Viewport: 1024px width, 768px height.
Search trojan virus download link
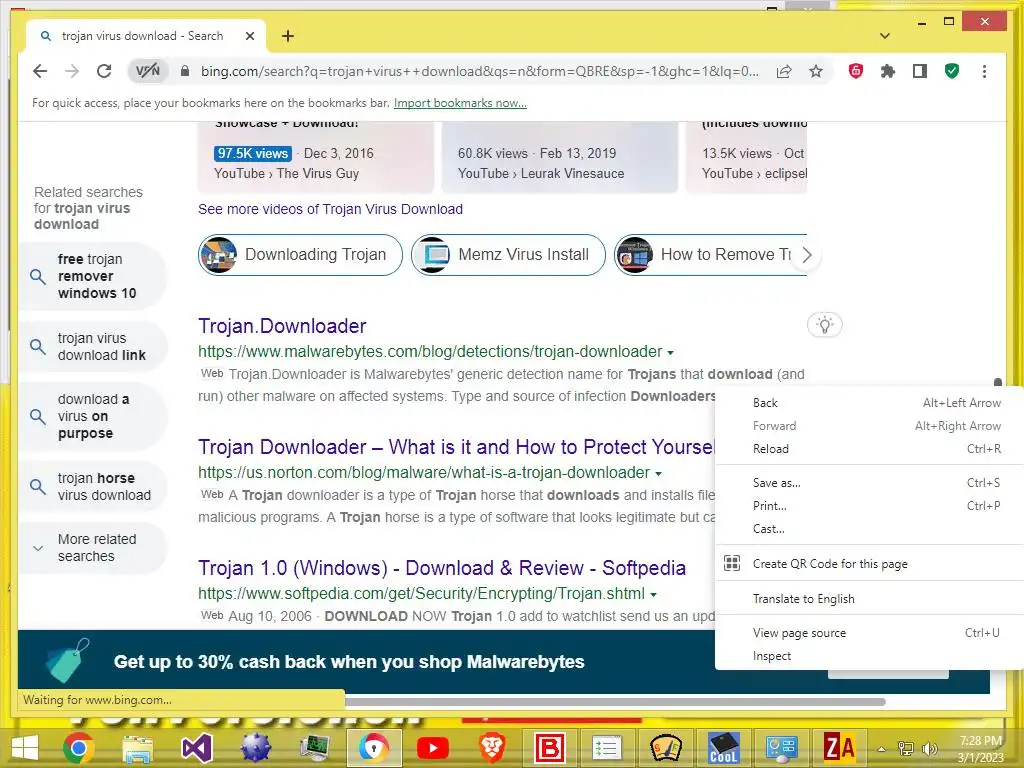pyautogui.click(x=93, y=347)
